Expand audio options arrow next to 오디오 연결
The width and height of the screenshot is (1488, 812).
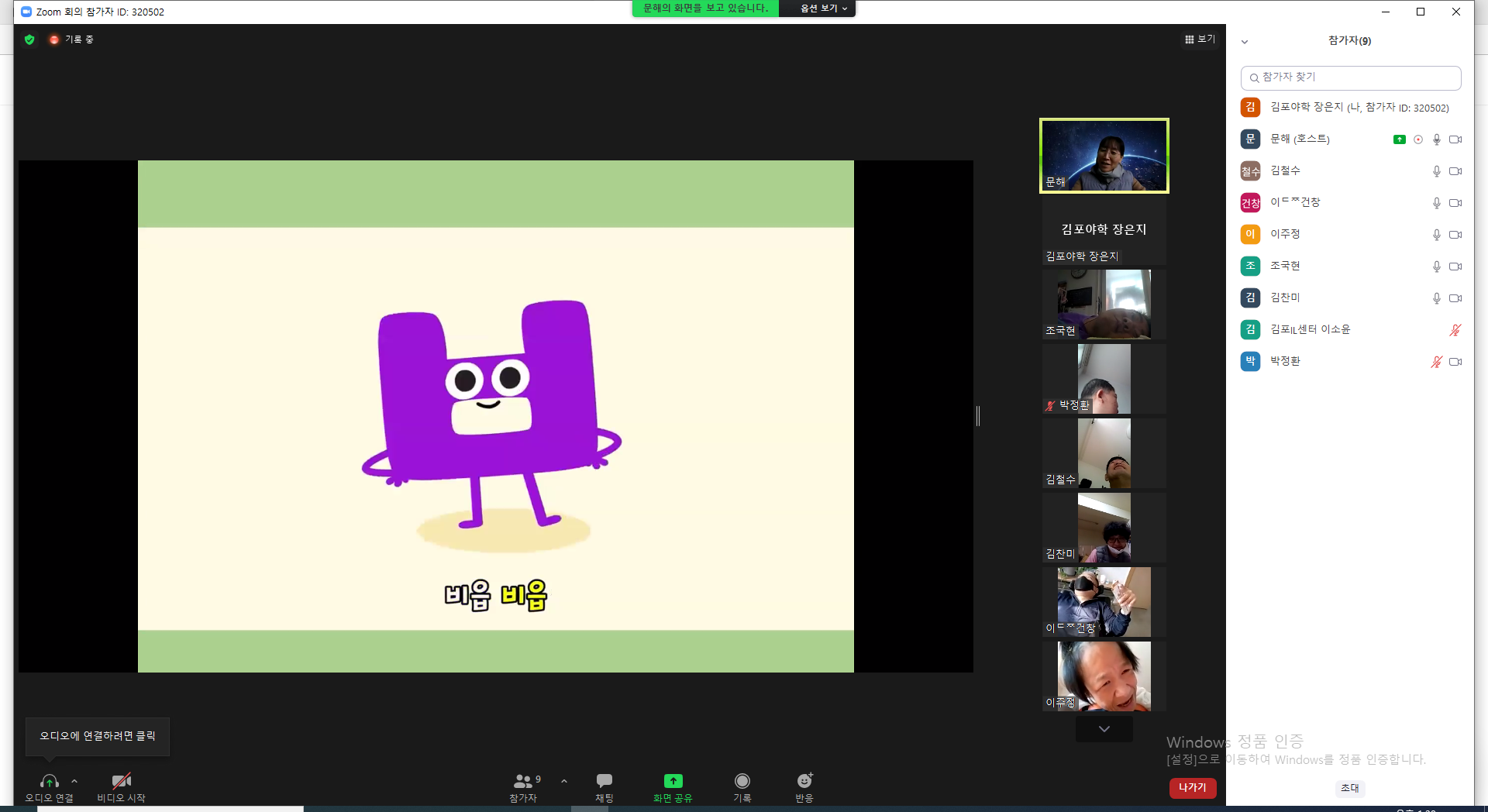coord(74,781)
